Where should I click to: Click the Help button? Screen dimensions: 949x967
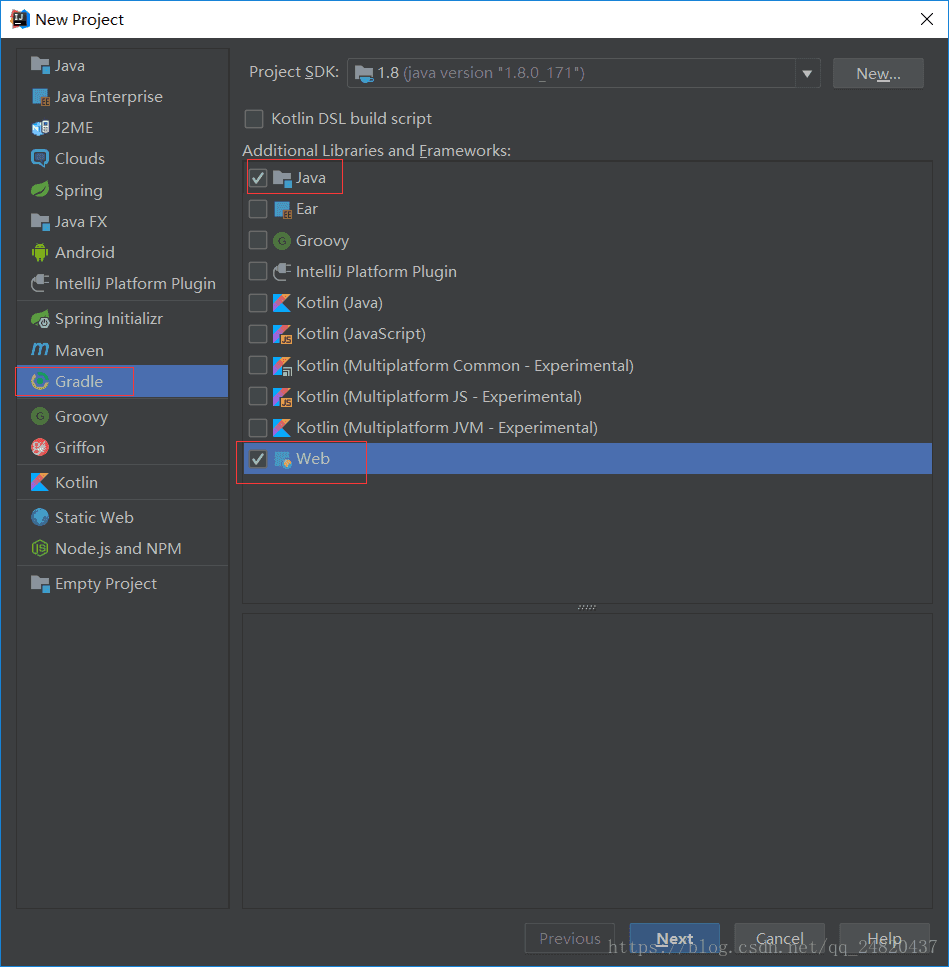(884, 938)
